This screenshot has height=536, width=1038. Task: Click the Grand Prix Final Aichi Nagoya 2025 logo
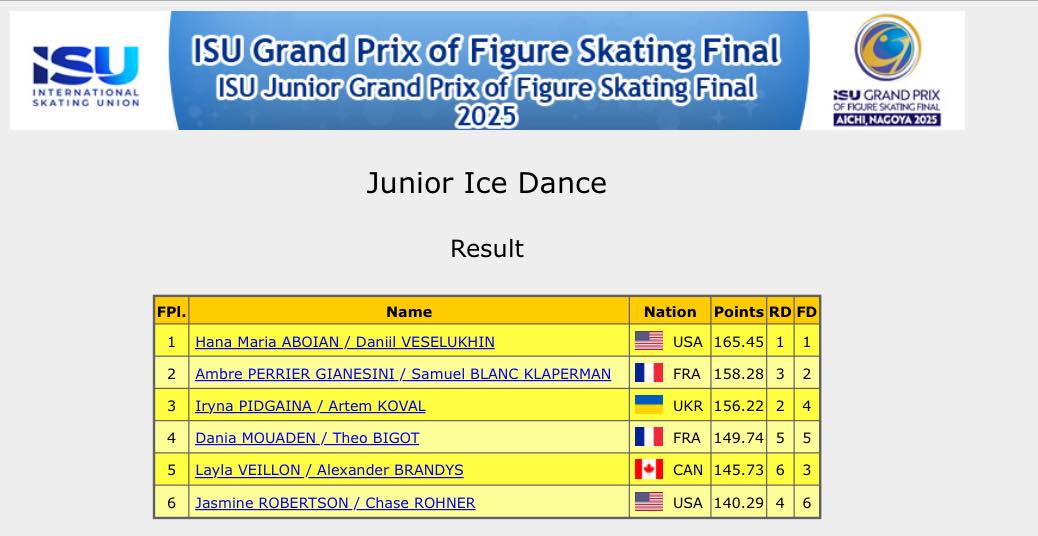point(887,70)
